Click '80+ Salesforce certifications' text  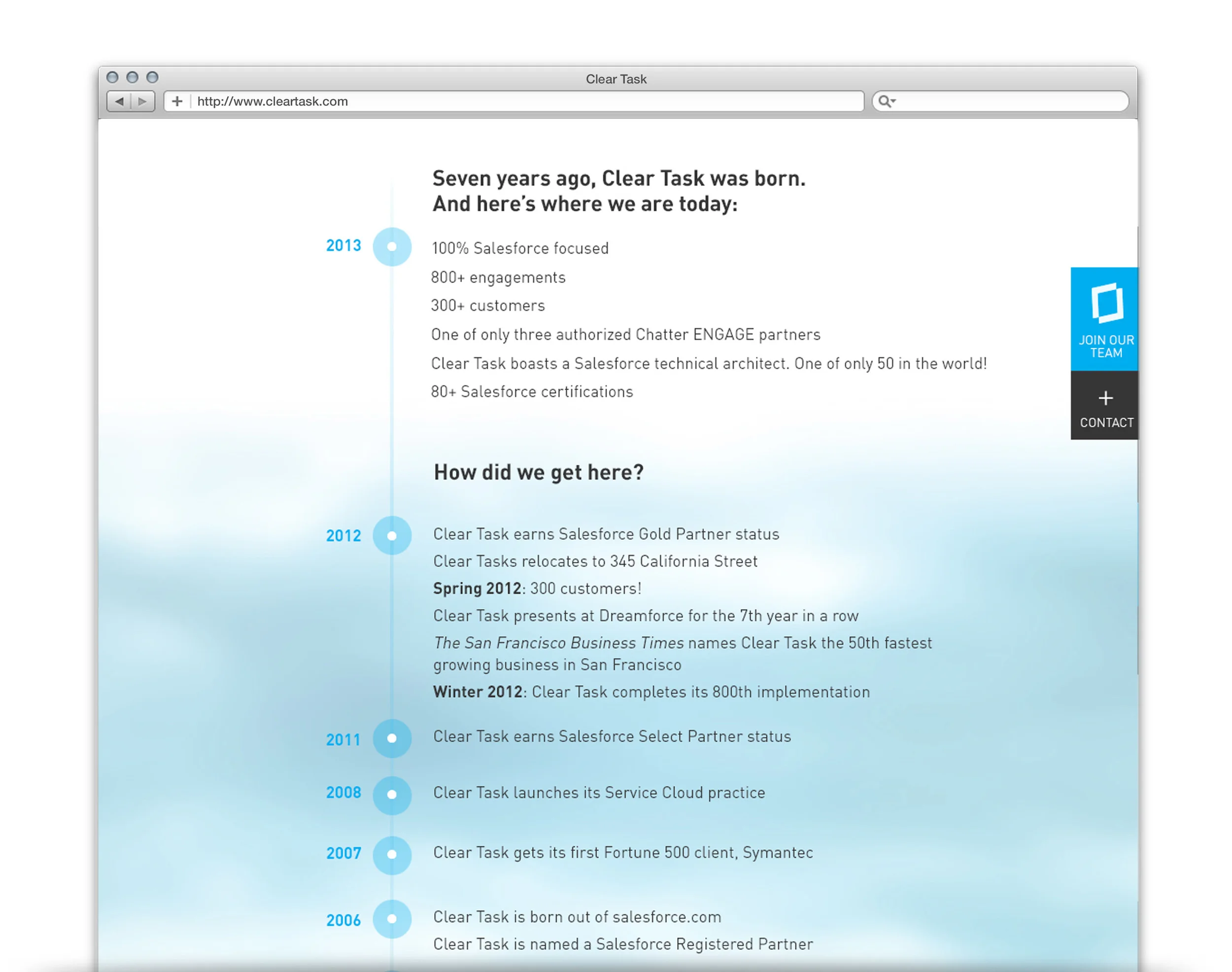[532, 391]
